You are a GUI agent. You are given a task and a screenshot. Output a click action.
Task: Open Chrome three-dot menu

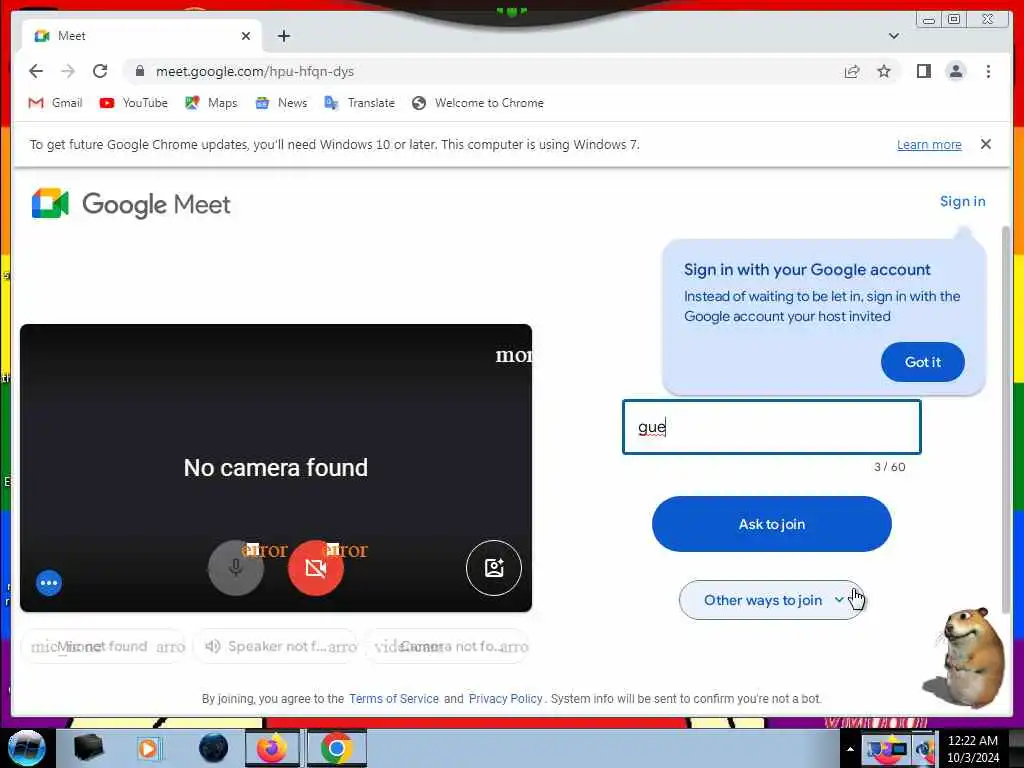[x=988, y=71]
